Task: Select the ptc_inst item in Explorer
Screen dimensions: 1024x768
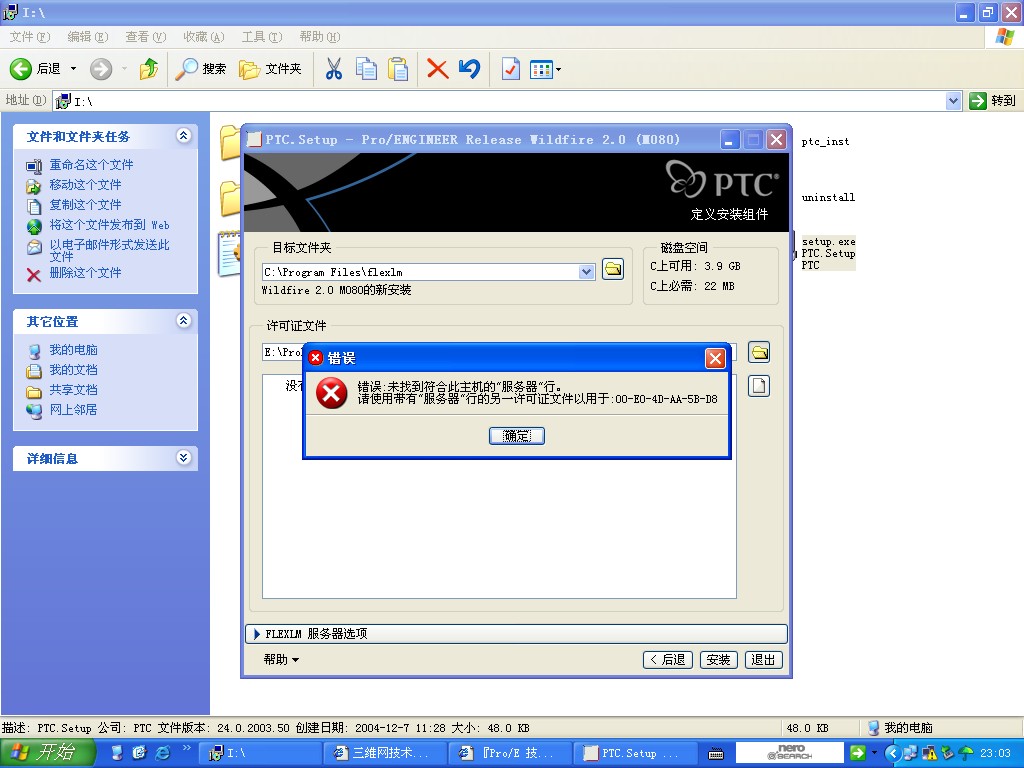Action: (x=825, y=142)
